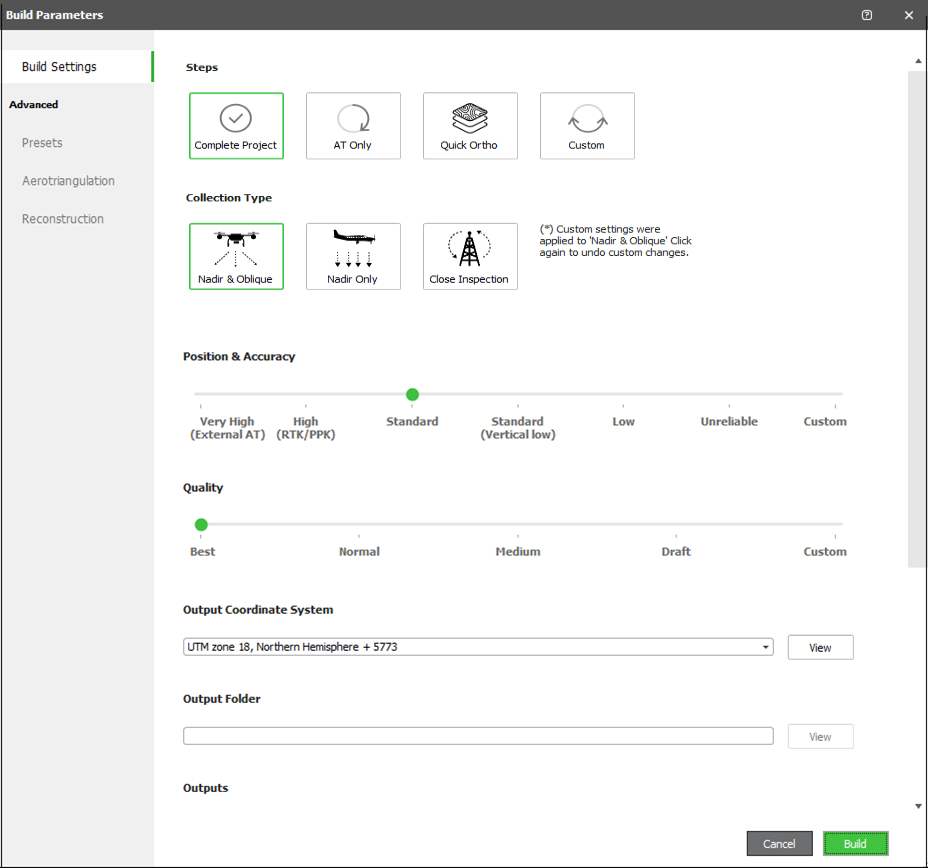Set Position & Accuracy to High (RTK/PPK)

tap(306, 395)
